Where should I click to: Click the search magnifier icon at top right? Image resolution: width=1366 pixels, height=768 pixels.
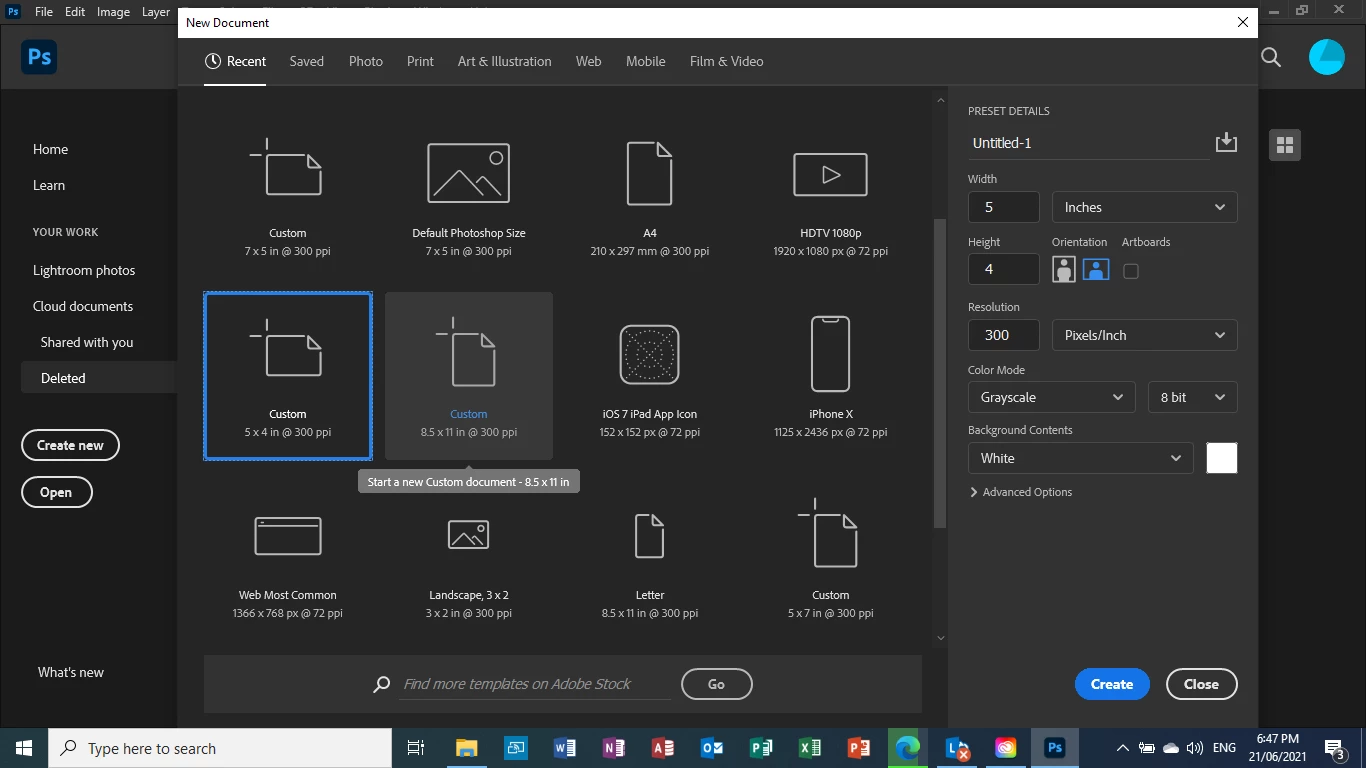(x=1271, y=57)
